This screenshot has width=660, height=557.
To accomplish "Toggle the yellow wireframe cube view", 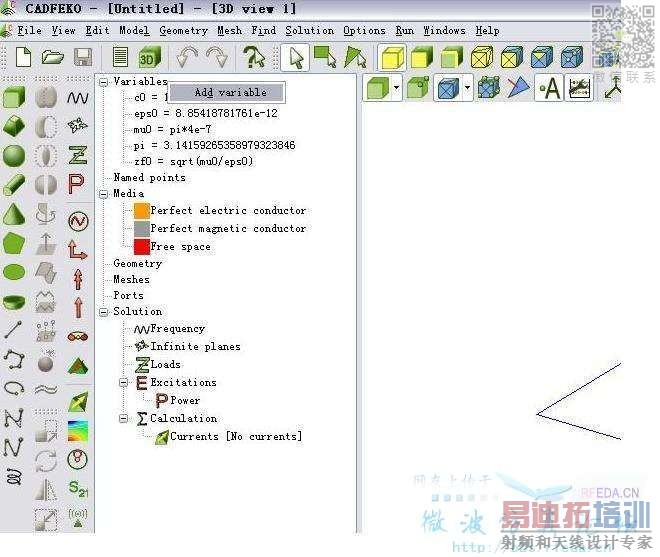I will point(482,57).
